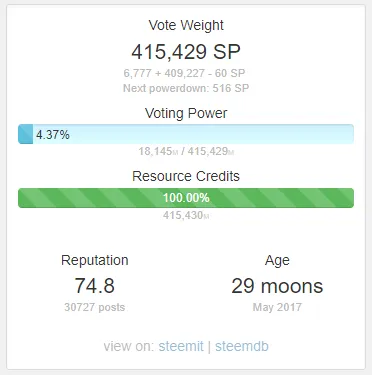Image resolution: width=372 pixels, height=375 pixels.
Task: Click the 30727 posts count
Action: [95, 307]
